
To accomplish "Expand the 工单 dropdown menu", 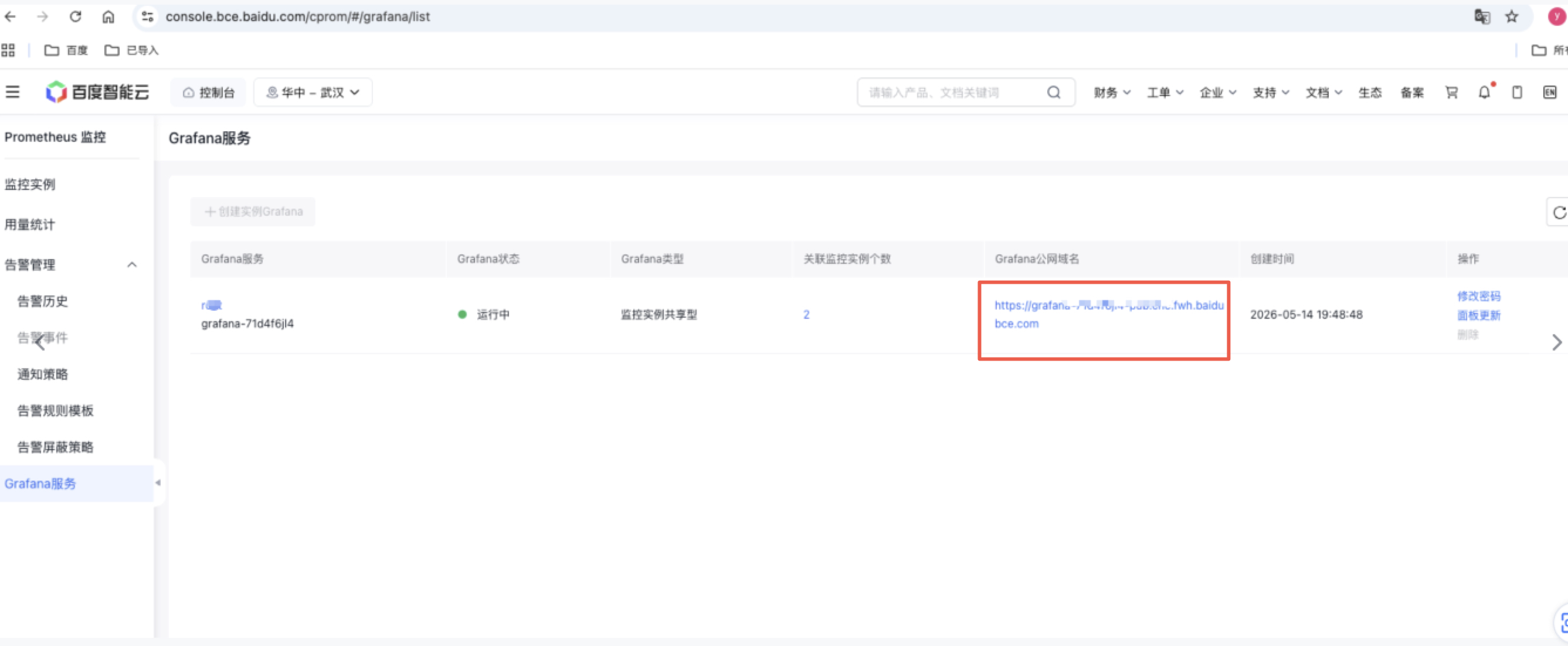I will click(x=1165, y=93).
